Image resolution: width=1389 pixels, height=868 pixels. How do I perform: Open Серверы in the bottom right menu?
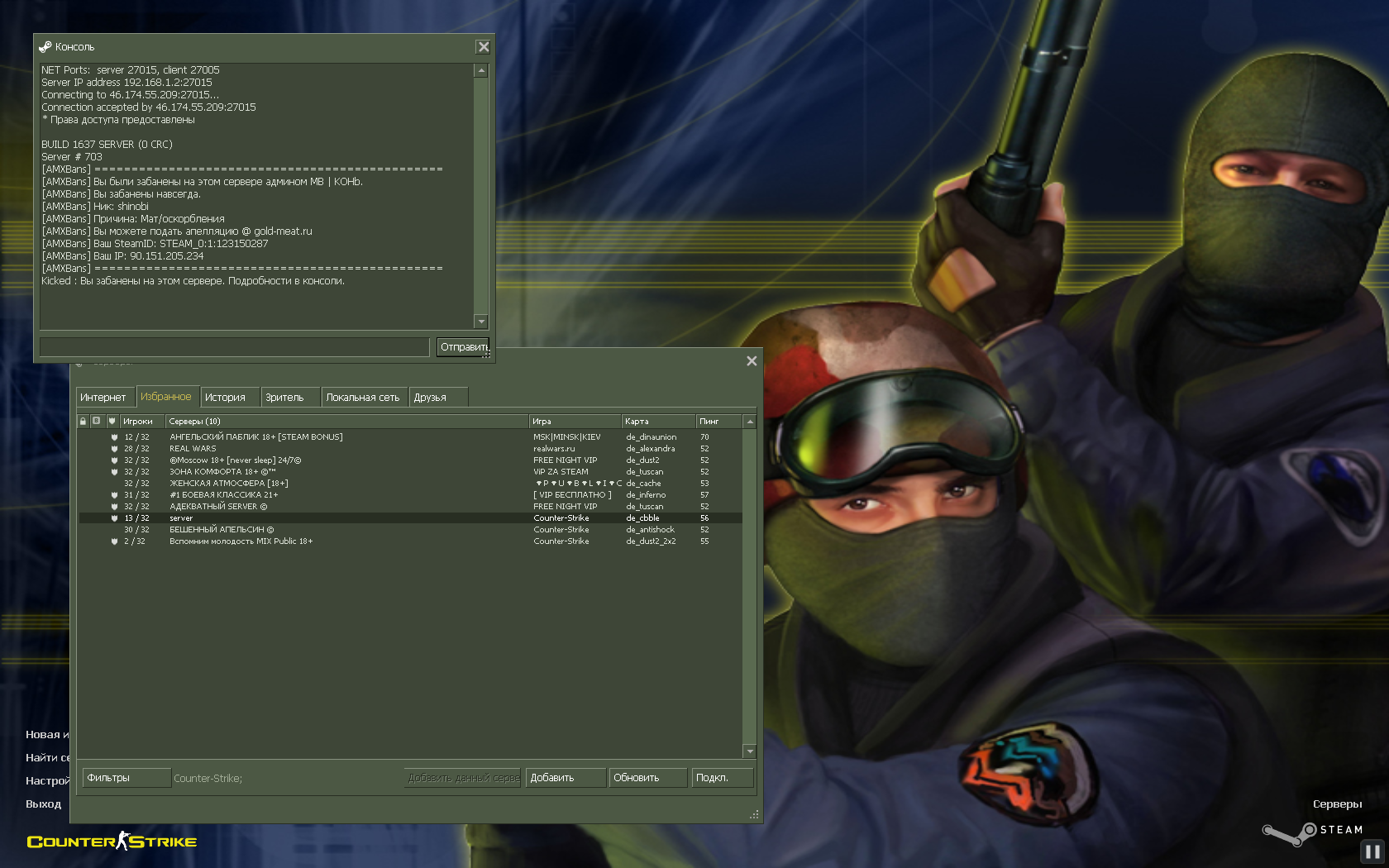pyautogui.click(x=1337, y=804)
